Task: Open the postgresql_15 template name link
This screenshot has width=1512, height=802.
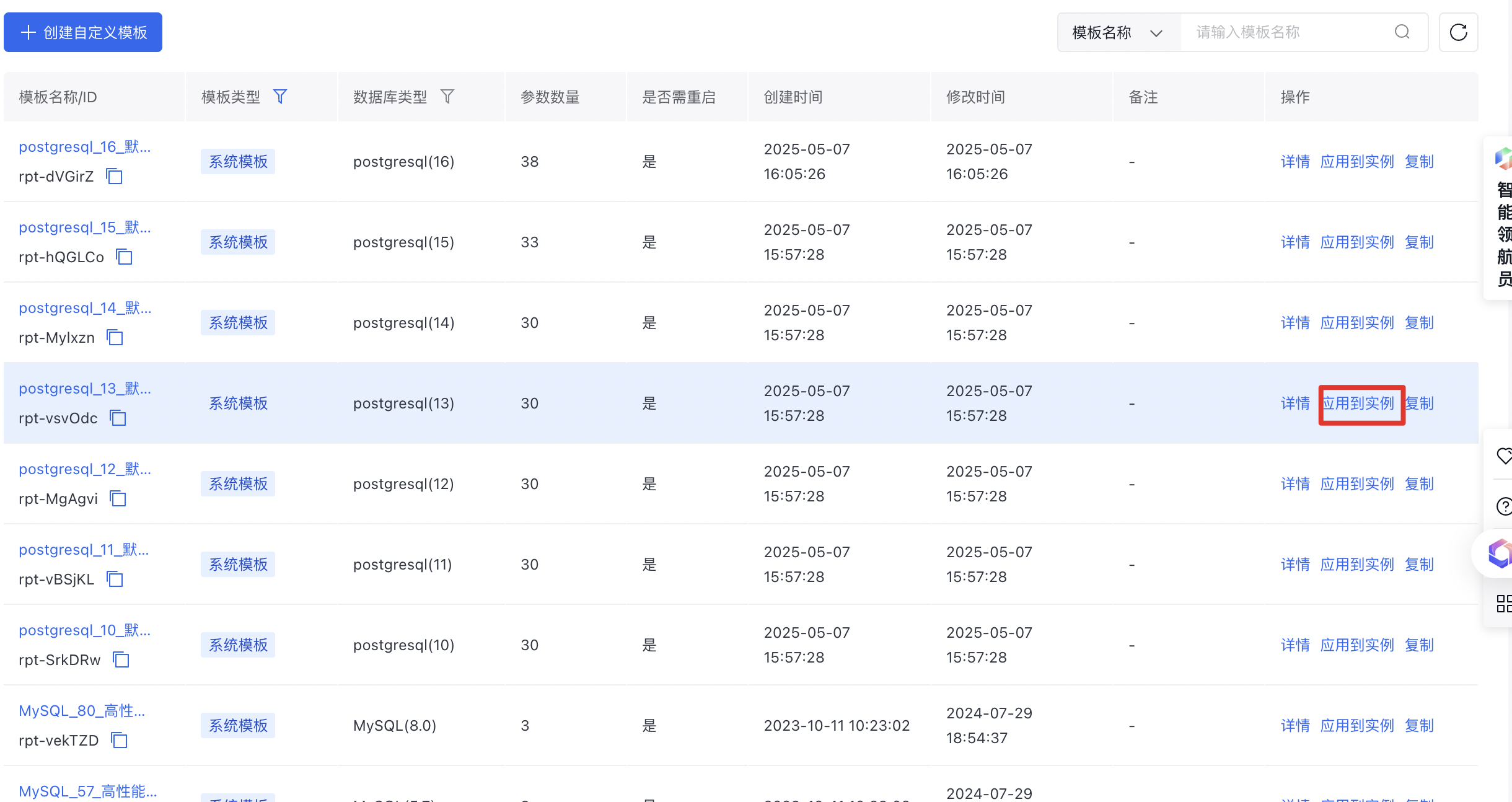Action: 85,227
